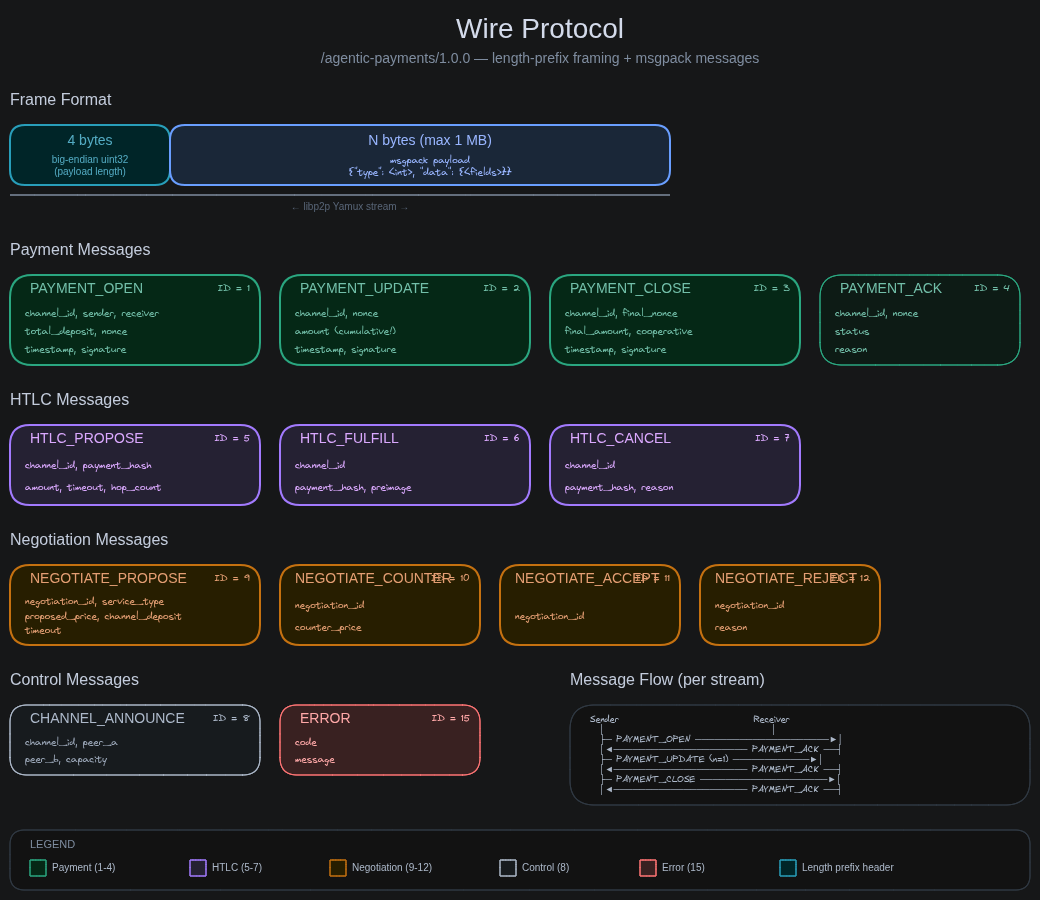This screenshot has width=1040, height=900.
Task: Select the NEGOTIATE_COUNTER message box
Action: pyautogui.click(x=380, y=605)
